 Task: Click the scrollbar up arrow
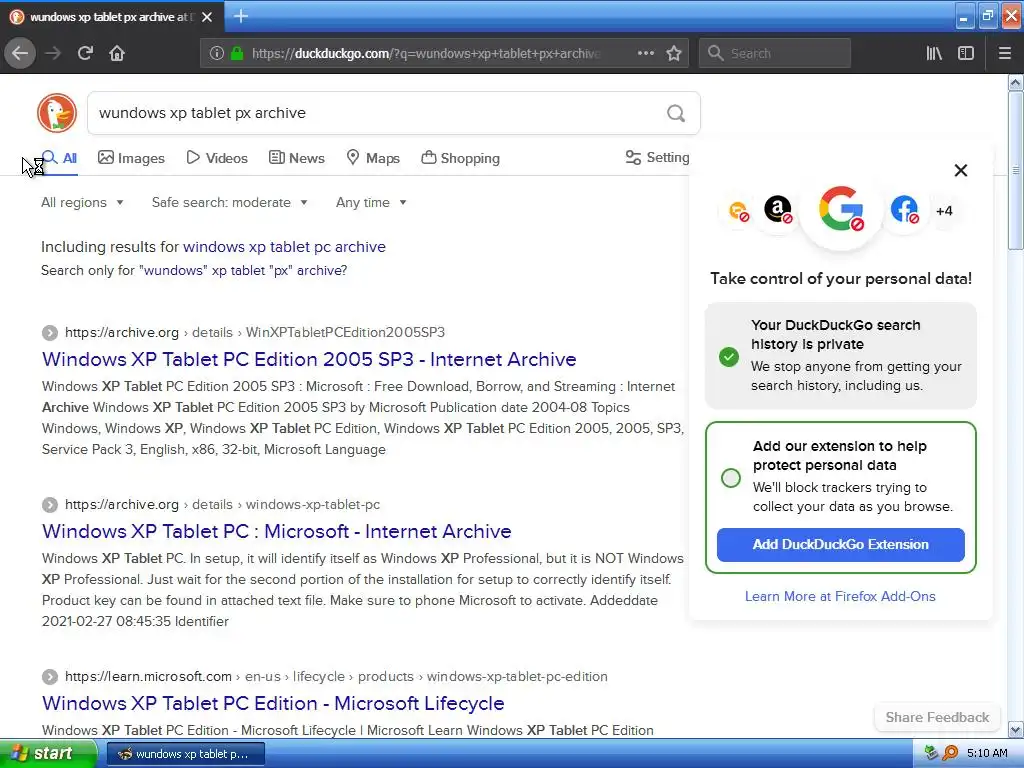click(x=1016, y=82)
